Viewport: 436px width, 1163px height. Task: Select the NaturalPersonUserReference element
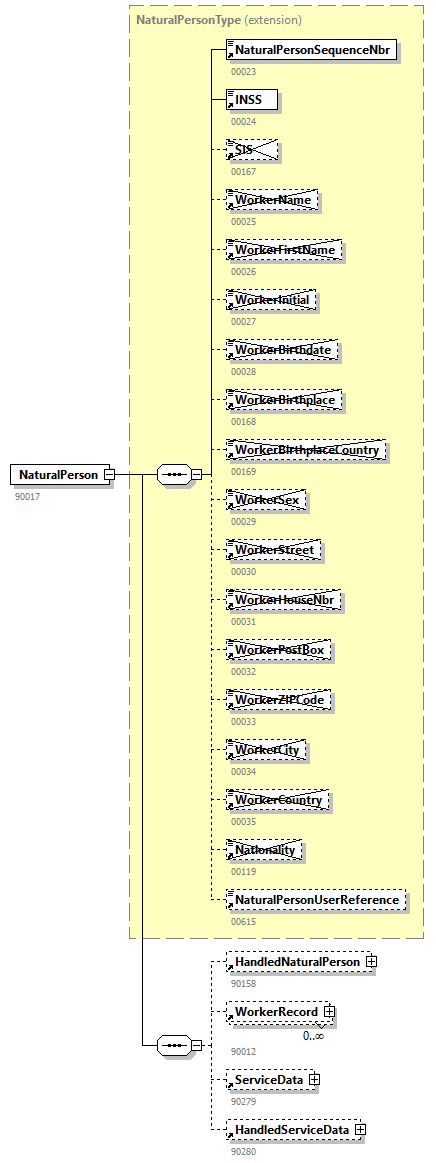coord(316,900)
